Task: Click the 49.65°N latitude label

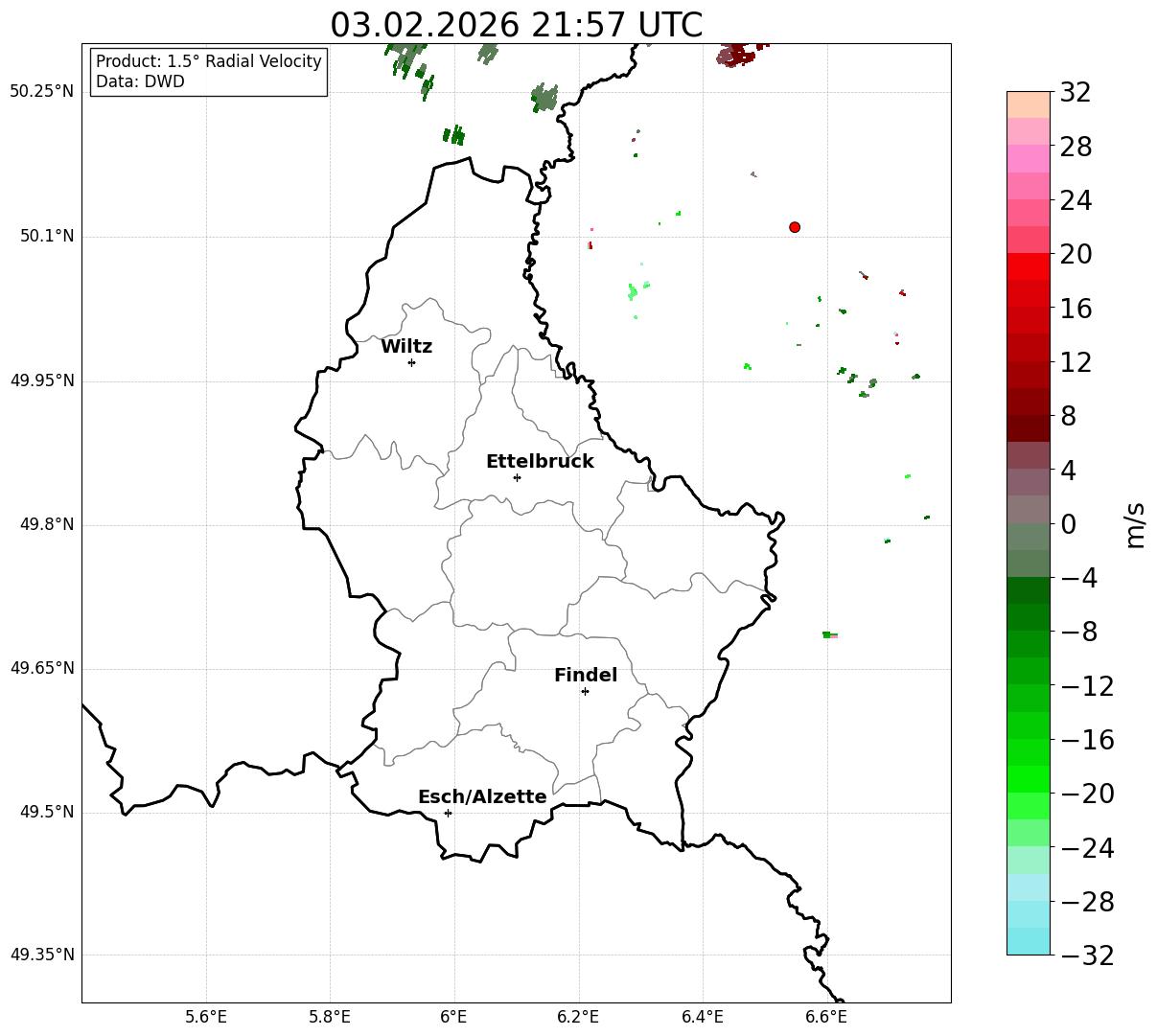Action: [x=41, y=668]
